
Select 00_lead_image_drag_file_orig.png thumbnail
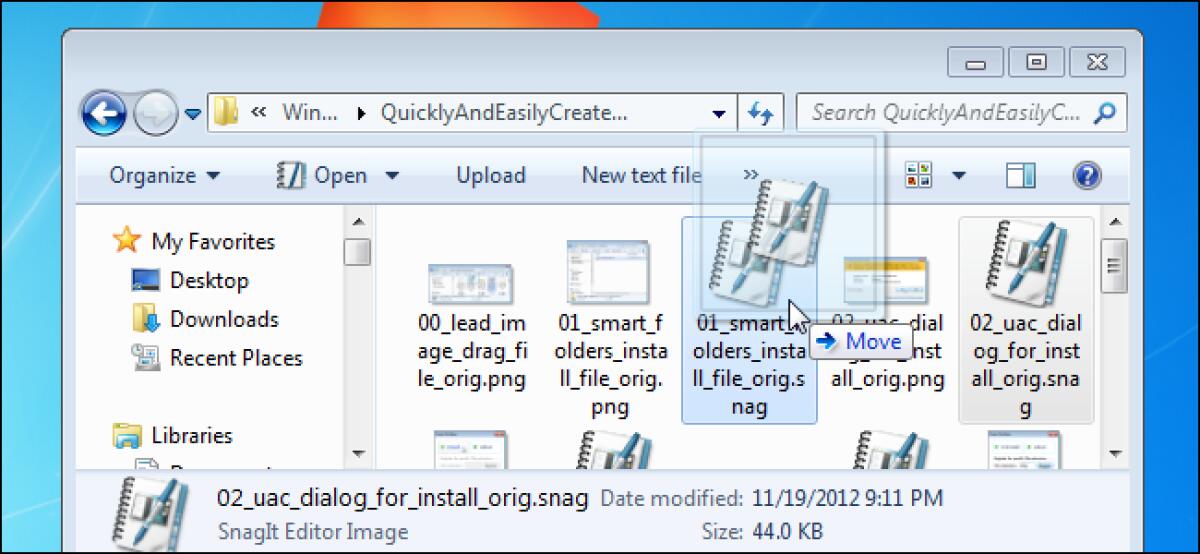pyautogui.click(x=471, y=283)
